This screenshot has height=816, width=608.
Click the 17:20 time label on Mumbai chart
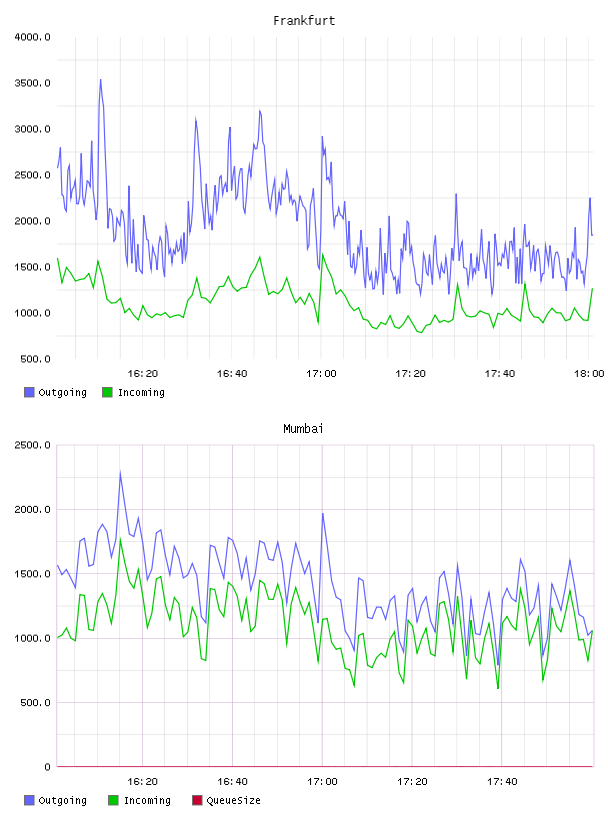412,782
